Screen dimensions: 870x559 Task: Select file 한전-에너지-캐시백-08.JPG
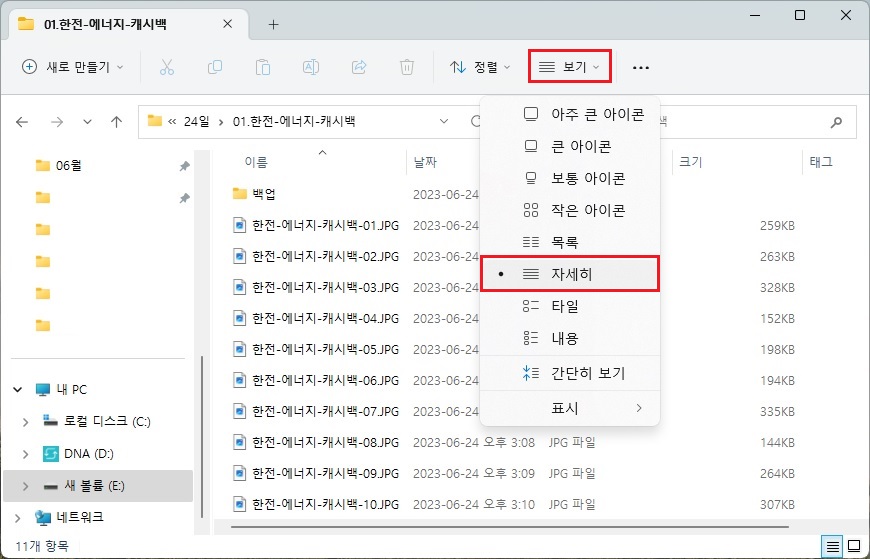coord(325,442)
